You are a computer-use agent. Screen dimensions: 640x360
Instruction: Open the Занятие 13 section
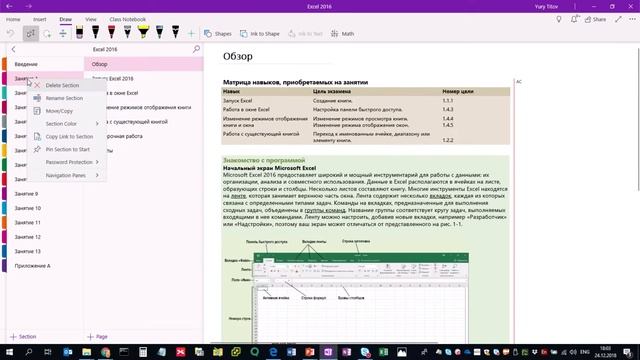45,251
